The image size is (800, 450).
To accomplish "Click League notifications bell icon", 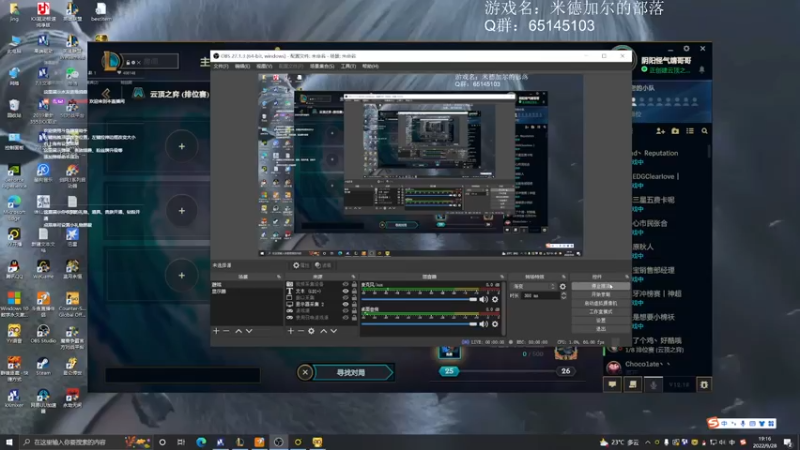I will click(x=702, y=69).
